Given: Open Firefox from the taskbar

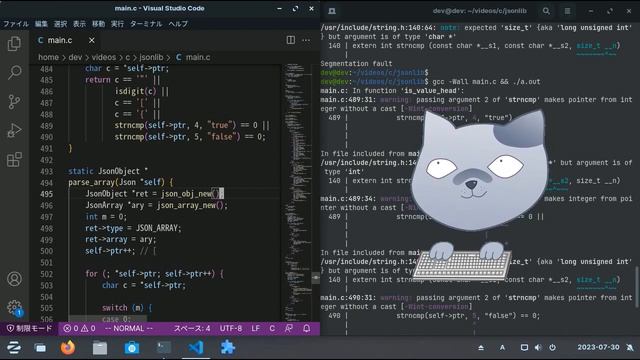Looking at the screenshot, I should pyautogui.click(x=68, y=348).
